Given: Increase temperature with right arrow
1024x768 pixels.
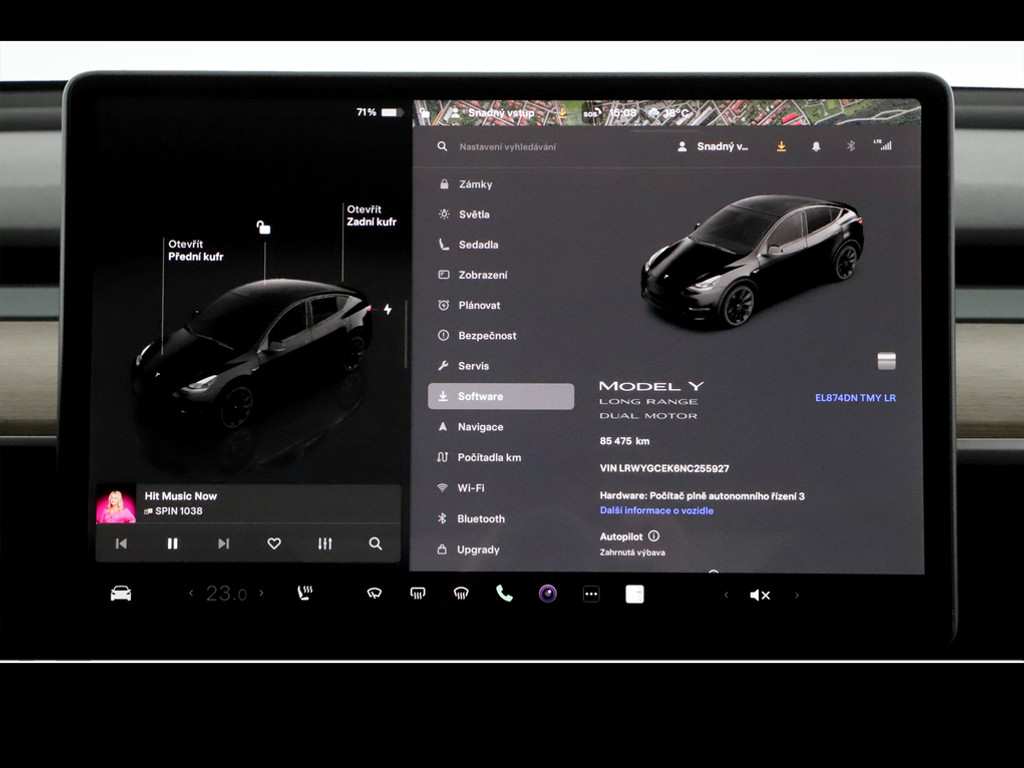Looking at the screenshot, I should [261, 593].
